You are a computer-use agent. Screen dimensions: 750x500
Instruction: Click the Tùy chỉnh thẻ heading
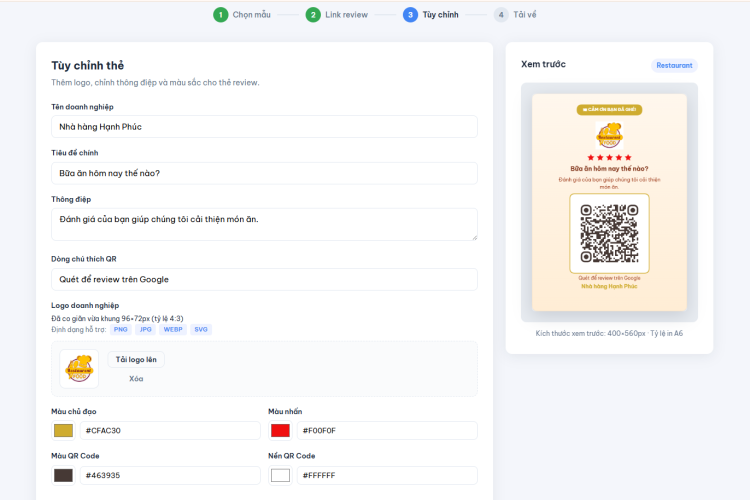(x=88, y=66)
